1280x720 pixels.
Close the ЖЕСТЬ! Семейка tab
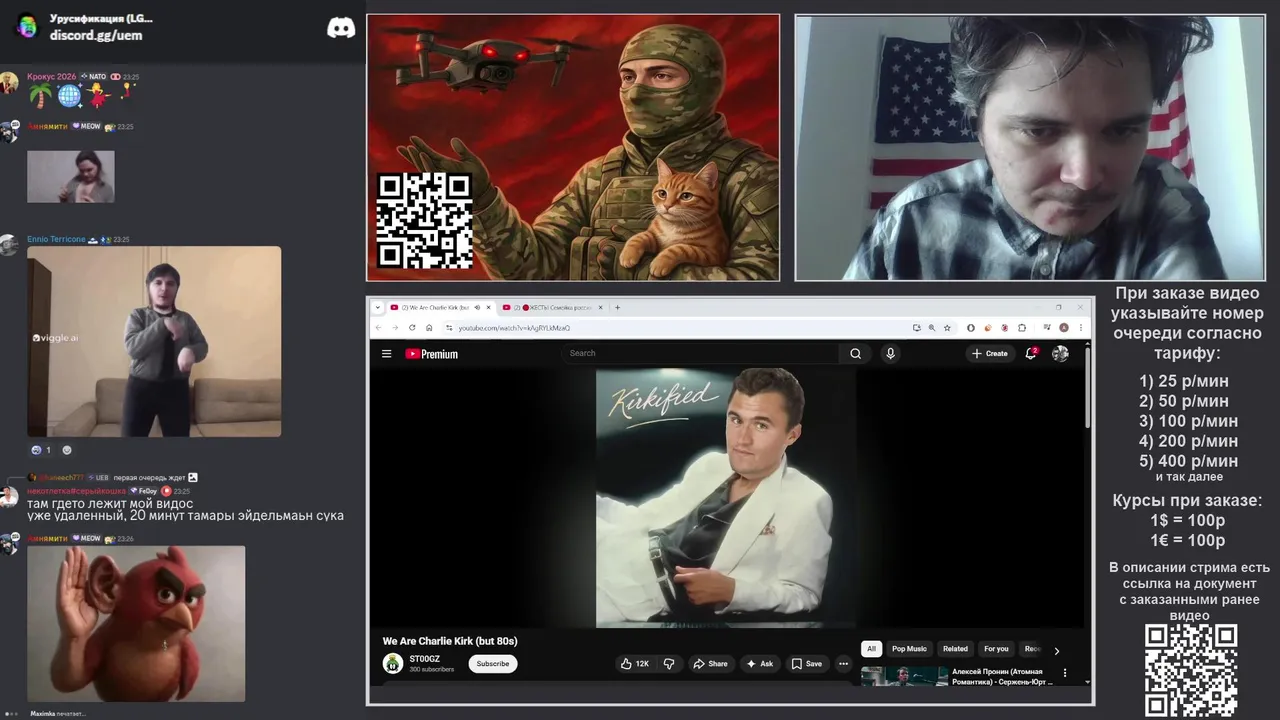[600, 307]
